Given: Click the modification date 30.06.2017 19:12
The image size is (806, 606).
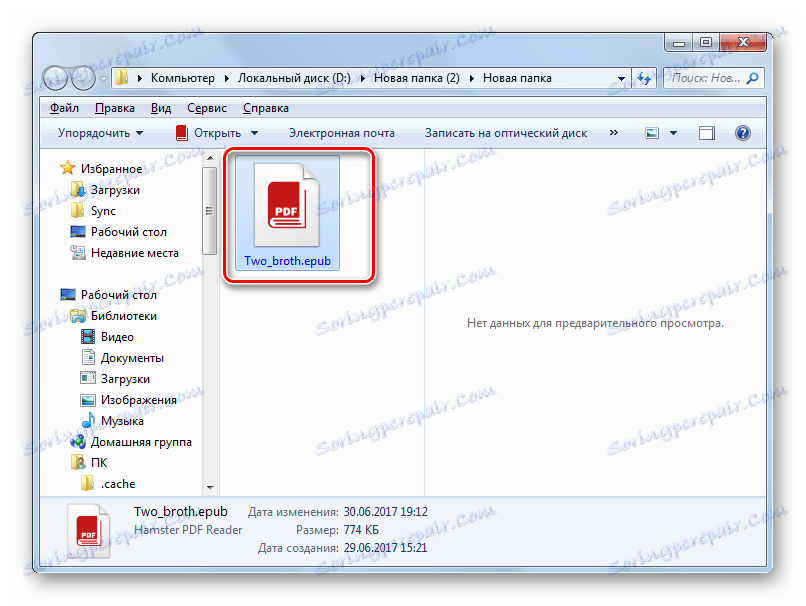Looking at the screenshot, I should tap(385, 512).
